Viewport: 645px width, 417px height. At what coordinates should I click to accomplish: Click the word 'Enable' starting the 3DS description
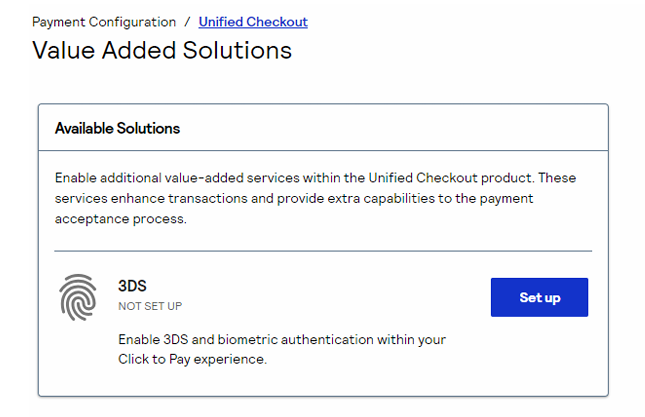tap(139, 340)
